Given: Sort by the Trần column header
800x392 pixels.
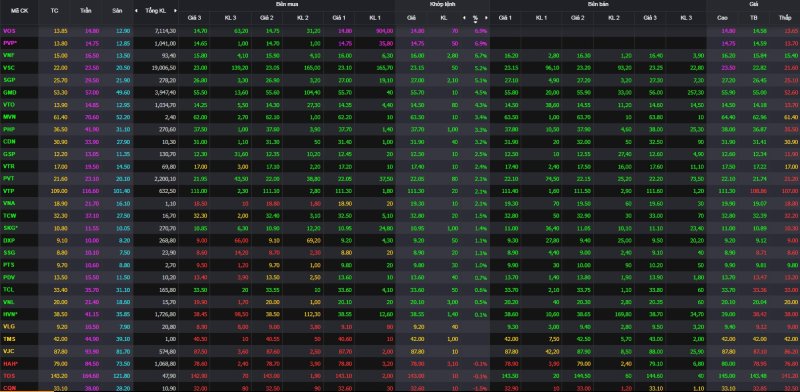Looking at the screenshot, I should [86, 11].
